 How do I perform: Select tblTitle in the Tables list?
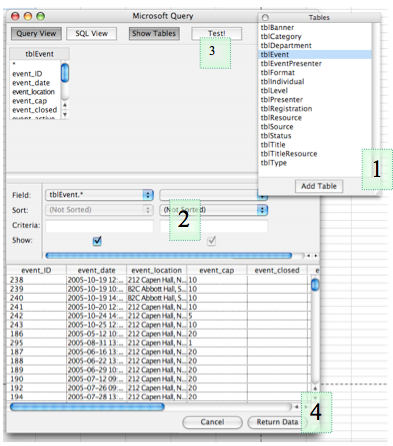[x=315, y=145]
